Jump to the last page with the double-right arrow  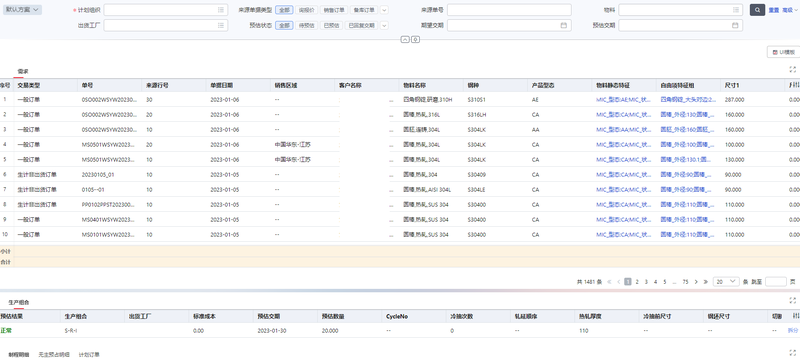706,281
